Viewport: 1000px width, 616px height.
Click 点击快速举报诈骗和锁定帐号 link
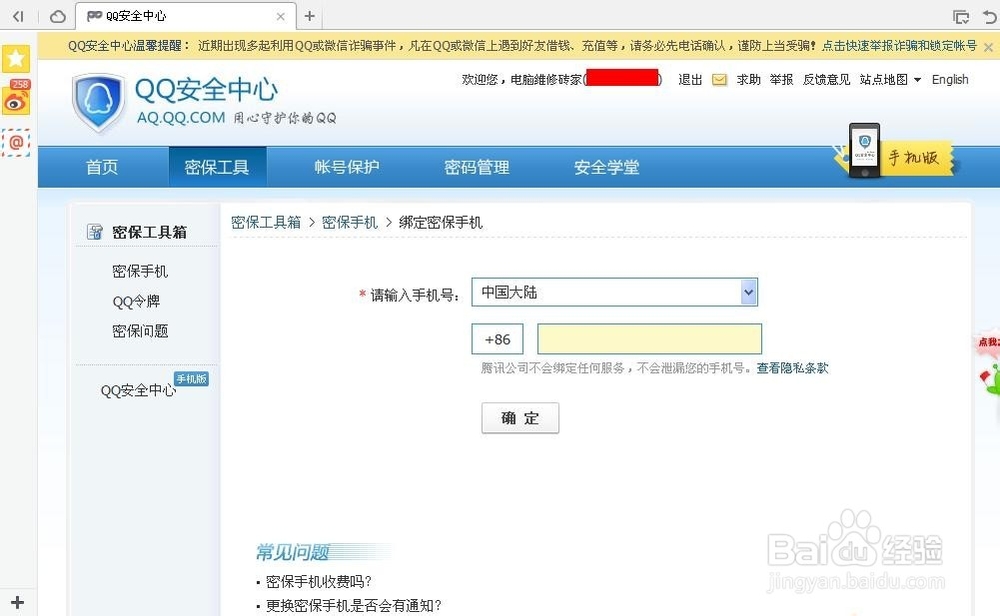point(900,46)
